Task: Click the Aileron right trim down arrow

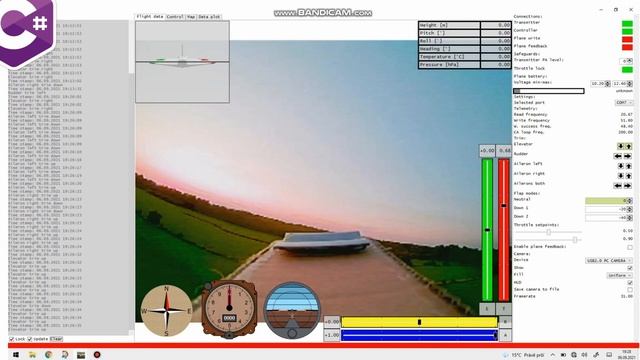Action: pyautogui.click(x=620, y=176)
